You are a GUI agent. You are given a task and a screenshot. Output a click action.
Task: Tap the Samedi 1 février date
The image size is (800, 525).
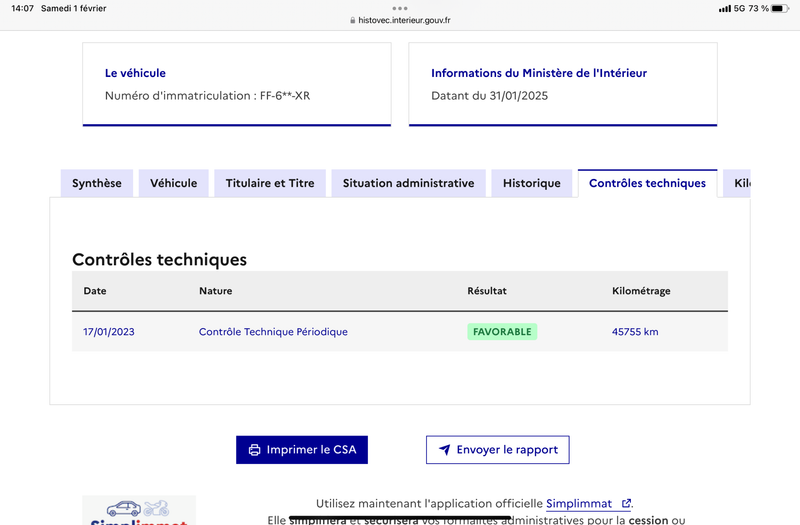tap(73, 8)
